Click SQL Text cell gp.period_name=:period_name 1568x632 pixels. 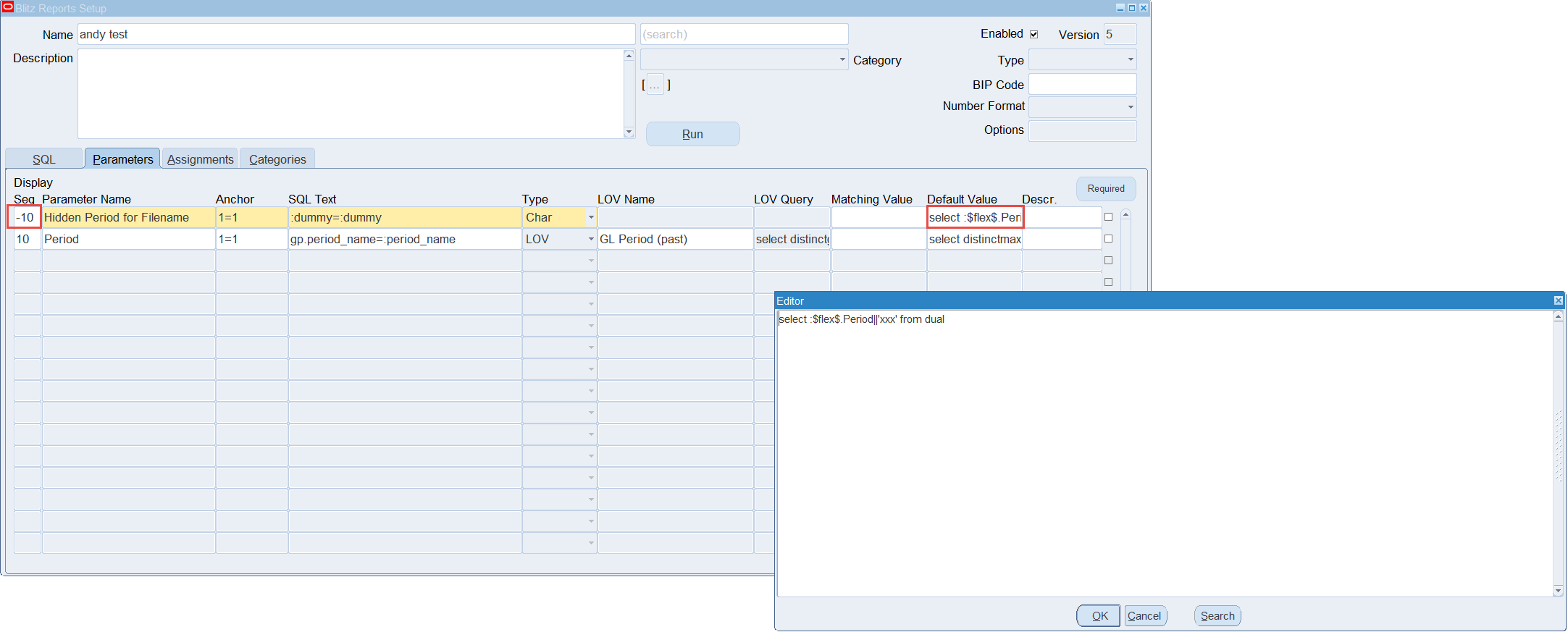tap(405, 239)
